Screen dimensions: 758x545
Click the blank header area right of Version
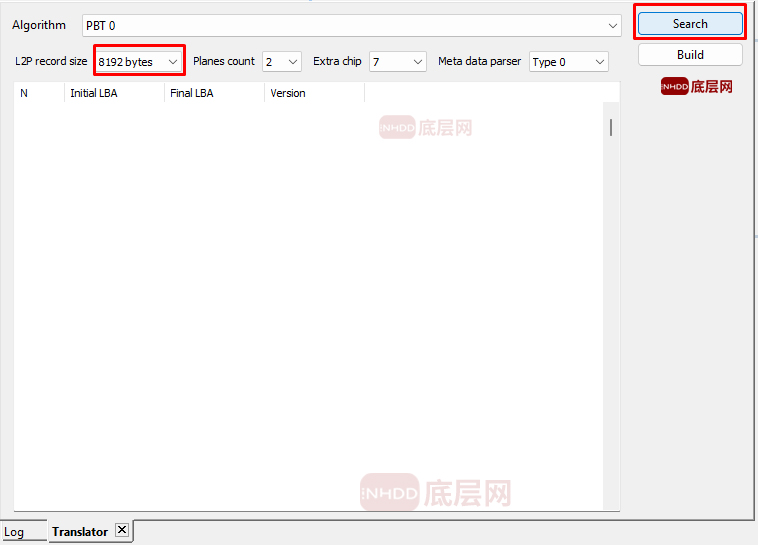click(x=490, y=93)
